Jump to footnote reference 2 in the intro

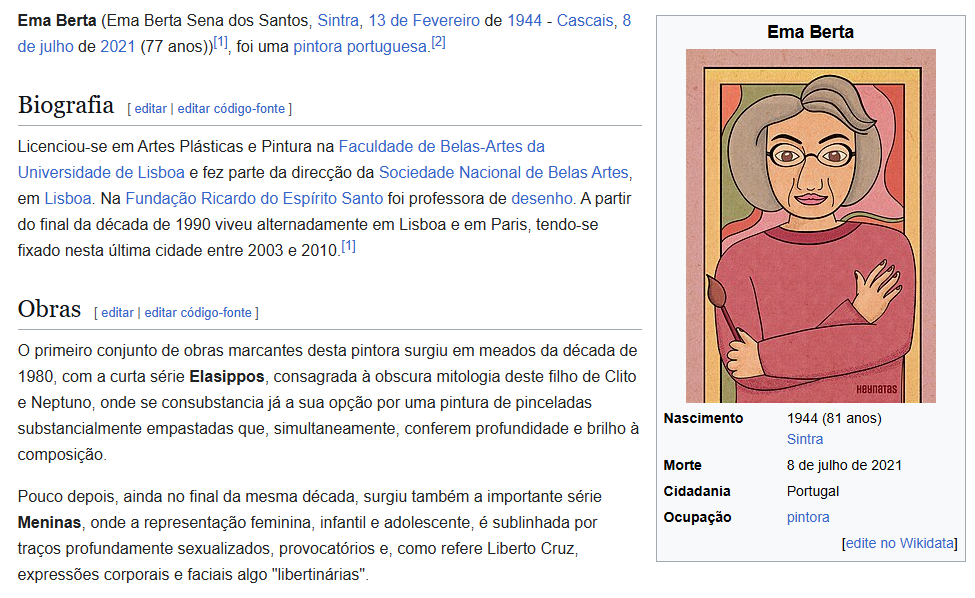point(438,43)
